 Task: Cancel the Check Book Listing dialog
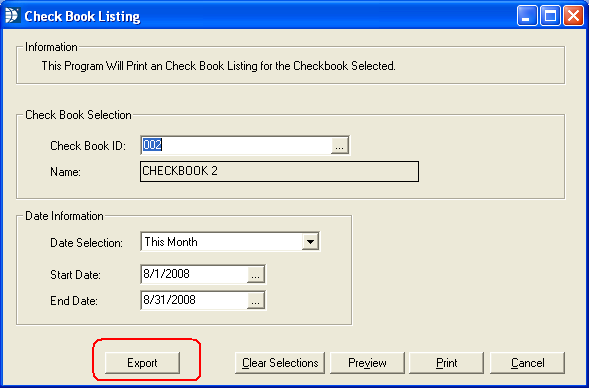click(527, 363)
